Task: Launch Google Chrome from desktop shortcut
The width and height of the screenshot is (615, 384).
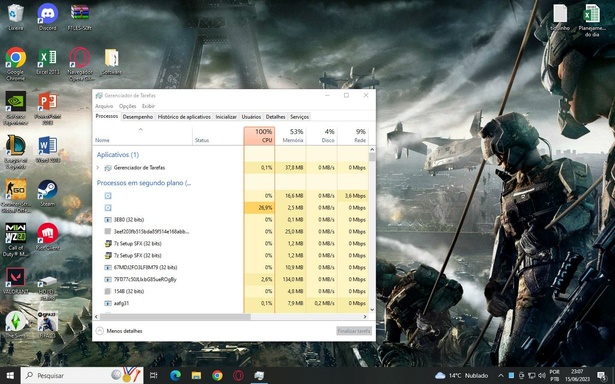Action: 15,64
